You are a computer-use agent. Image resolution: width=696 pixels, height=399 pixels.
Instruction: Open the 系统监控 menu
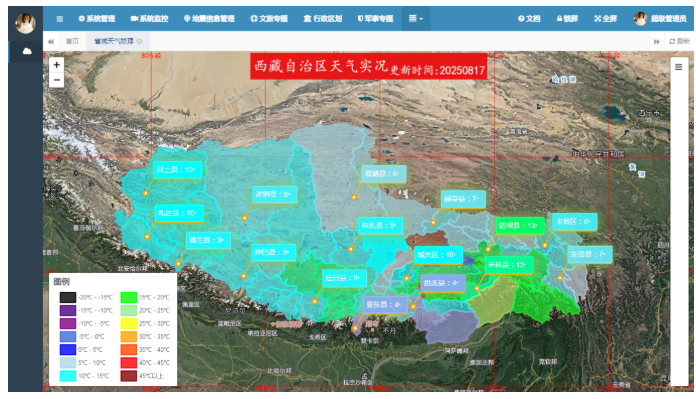click(150, 19)
